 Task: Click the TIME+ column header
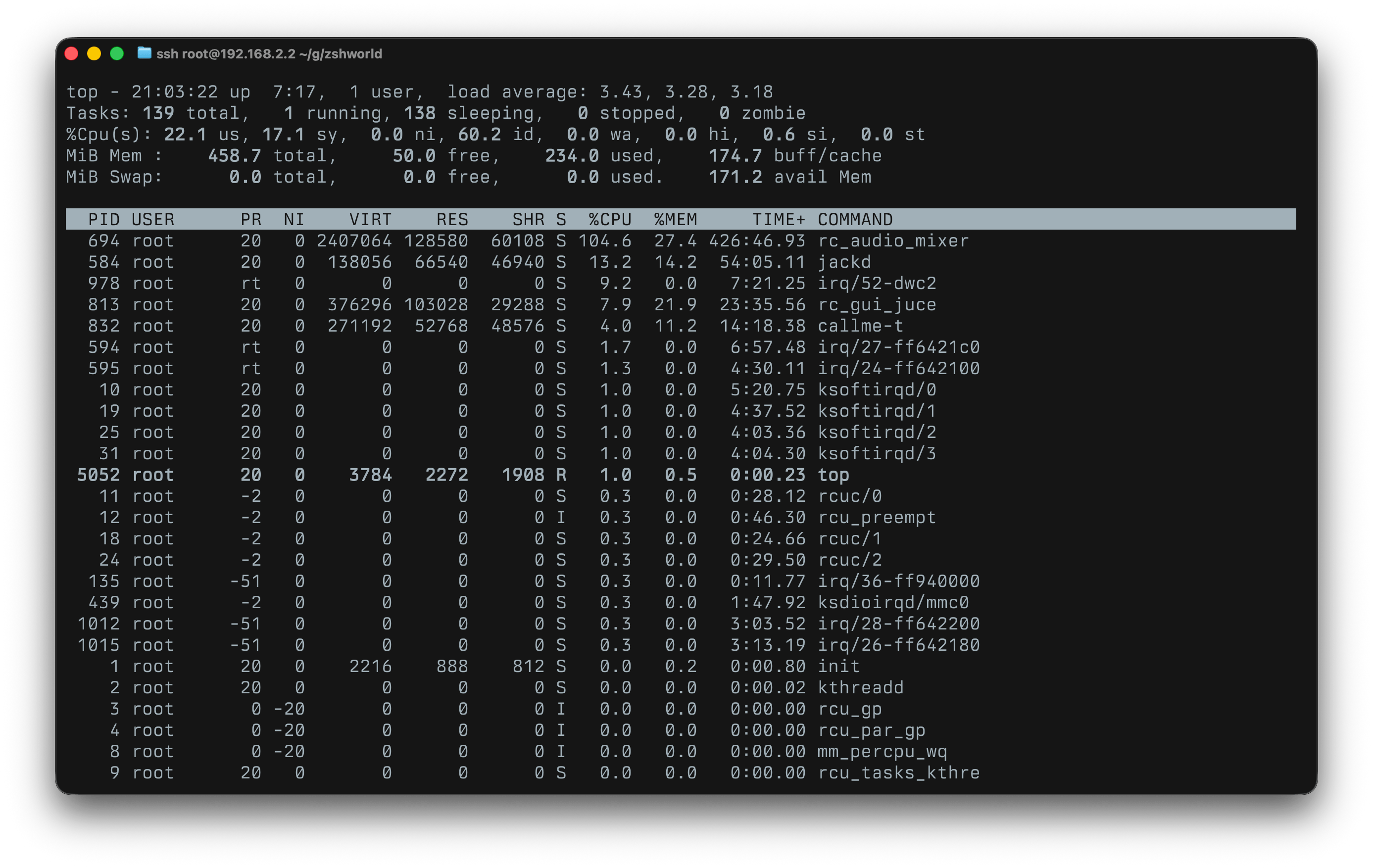[778, 219]
